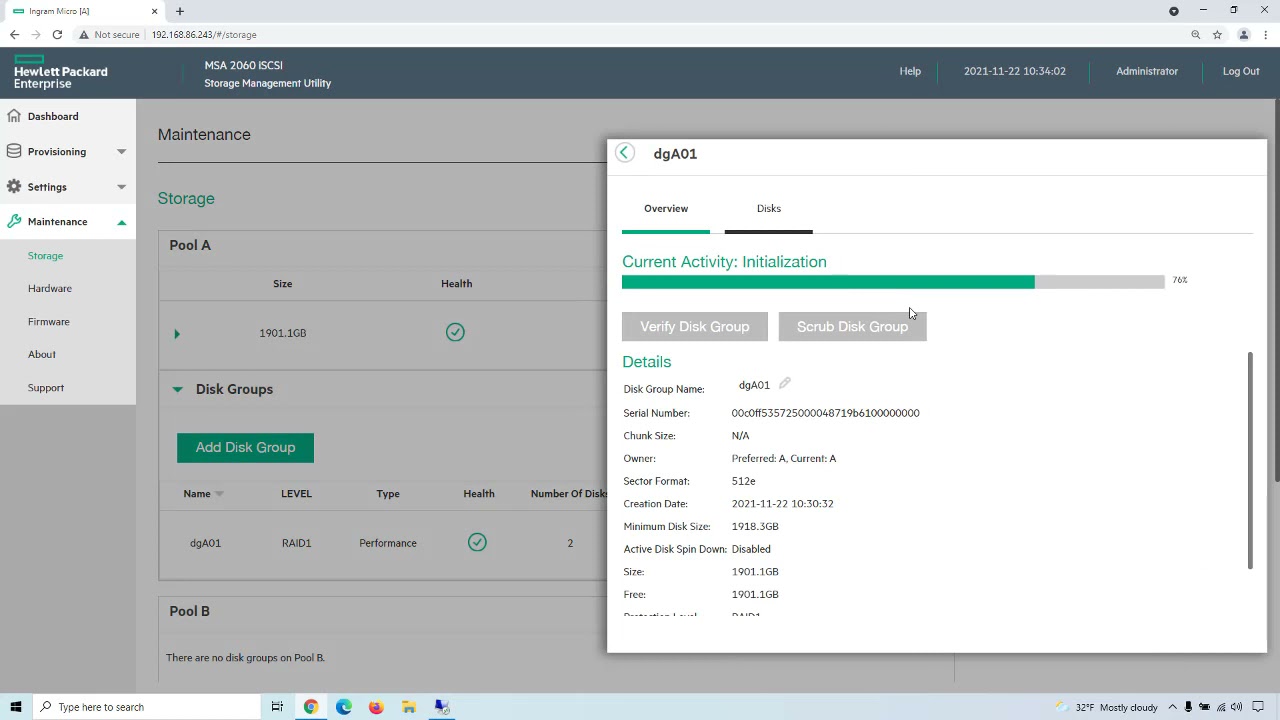The width and height of the screenshot is (1280, 720).
Task: Click the Verify Disk Group button
Action: pos(695,326)
